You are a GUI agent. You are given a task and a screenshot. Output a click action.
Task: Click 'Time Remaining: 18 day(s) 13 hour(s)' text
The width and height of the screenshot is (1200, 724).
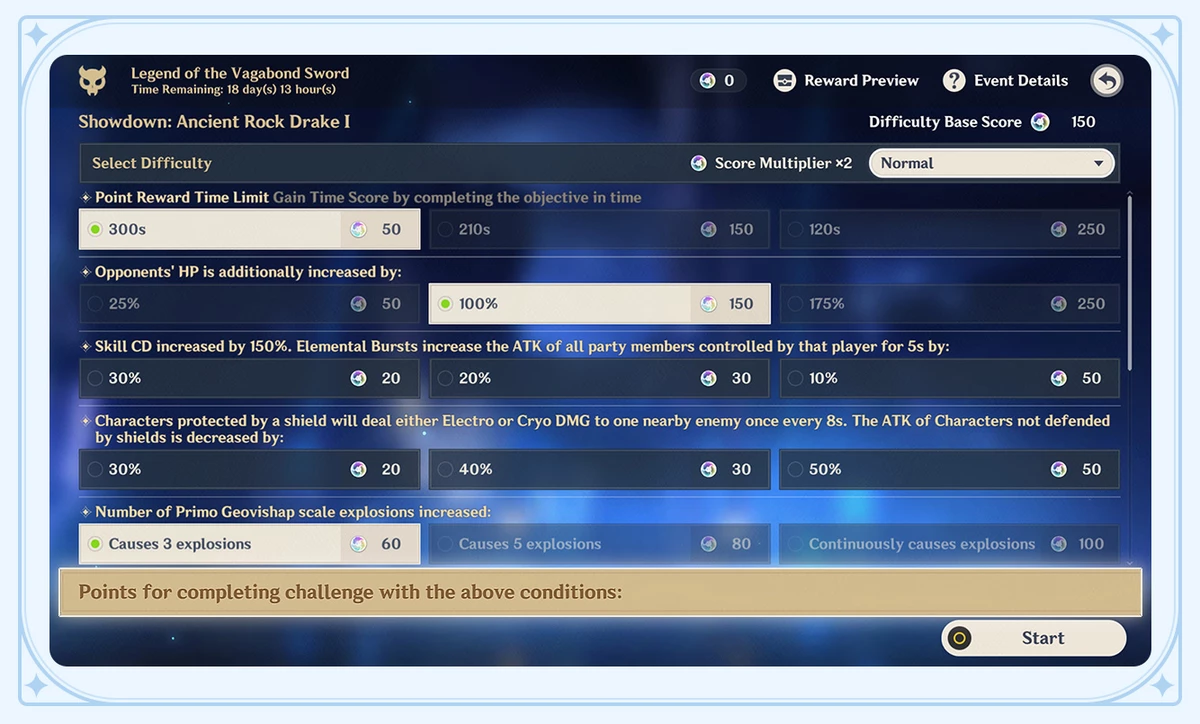[x=233, y=89]
